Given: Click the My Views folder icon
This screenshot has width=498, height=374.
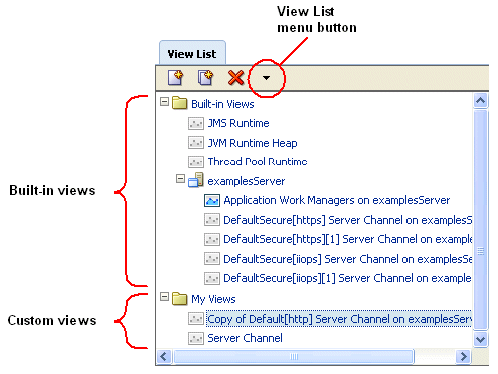Looking at the screenshot, I should point(180,298).
